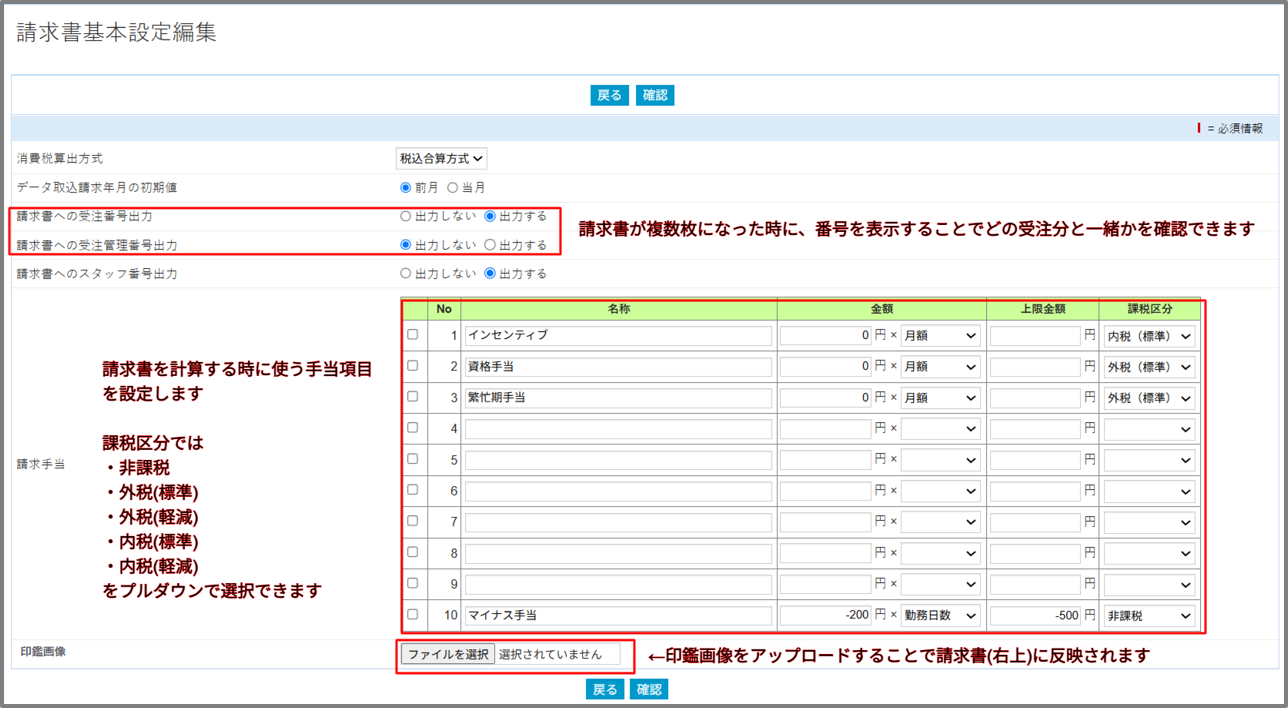Select 出力しない for スタッフ番号出力
The width and height of the screenshot is (1288, 708).
[x=405, y=273]
